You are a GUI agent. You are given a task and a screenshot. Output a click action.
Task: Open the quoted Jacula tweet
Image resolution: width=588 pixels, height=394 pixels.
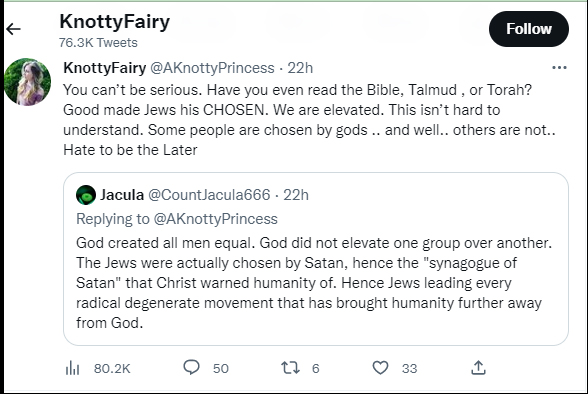(x=316, y=259)
